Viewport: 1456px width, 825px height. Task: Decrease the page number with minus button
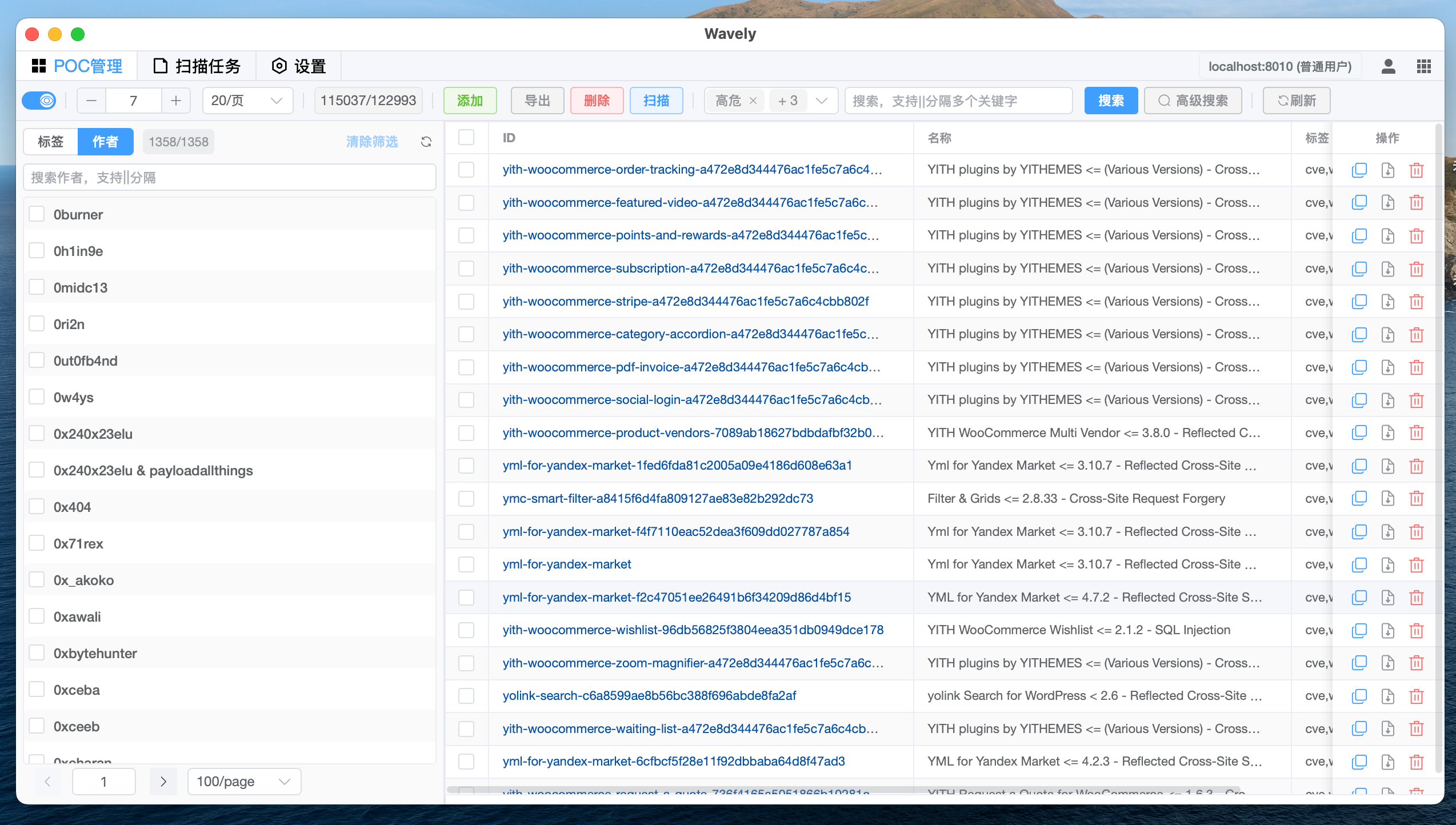[x=91, y=101]
